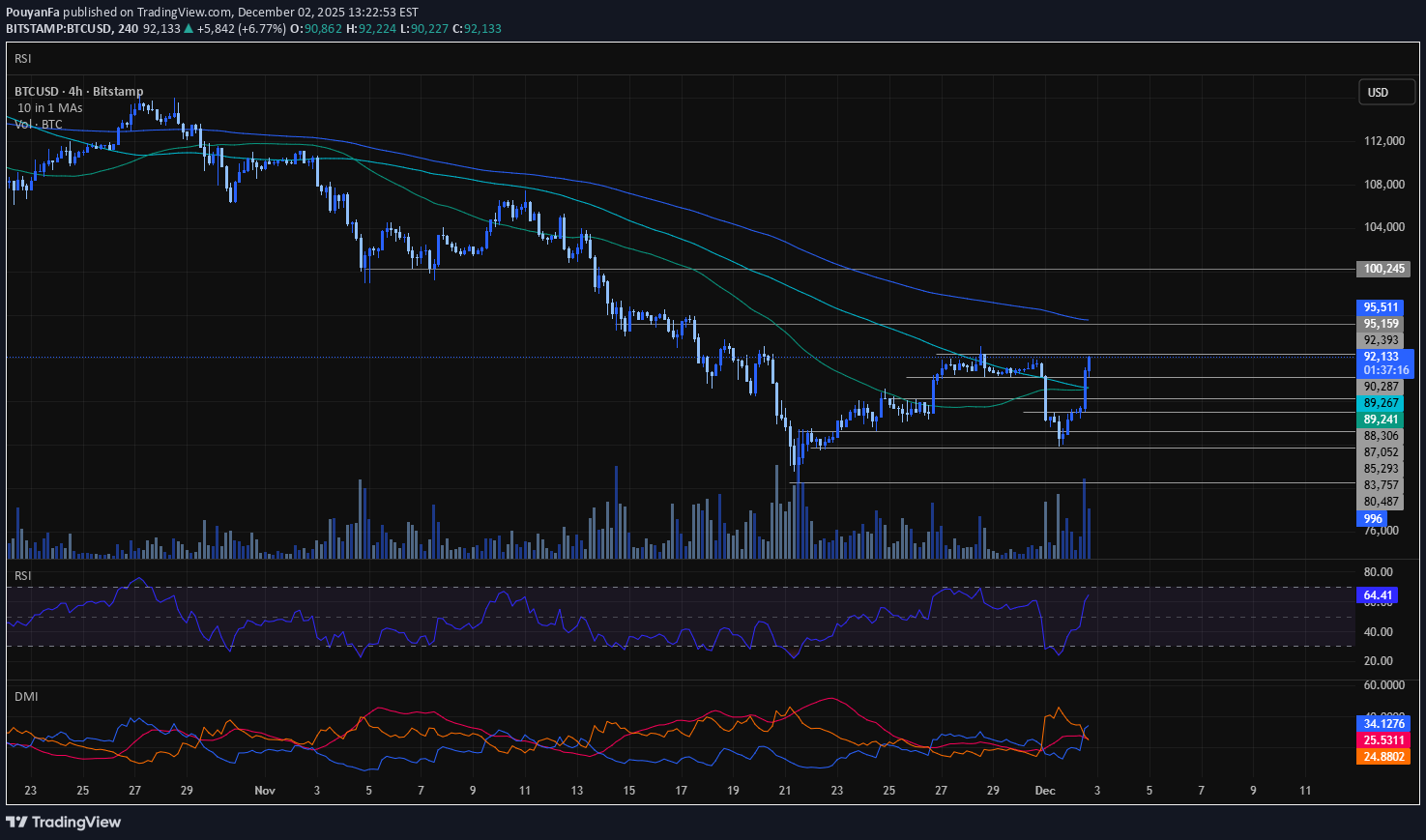Click the 100,245 horizontal level price label
The width and height of the screenshot is (1426, 840).
1382,269
